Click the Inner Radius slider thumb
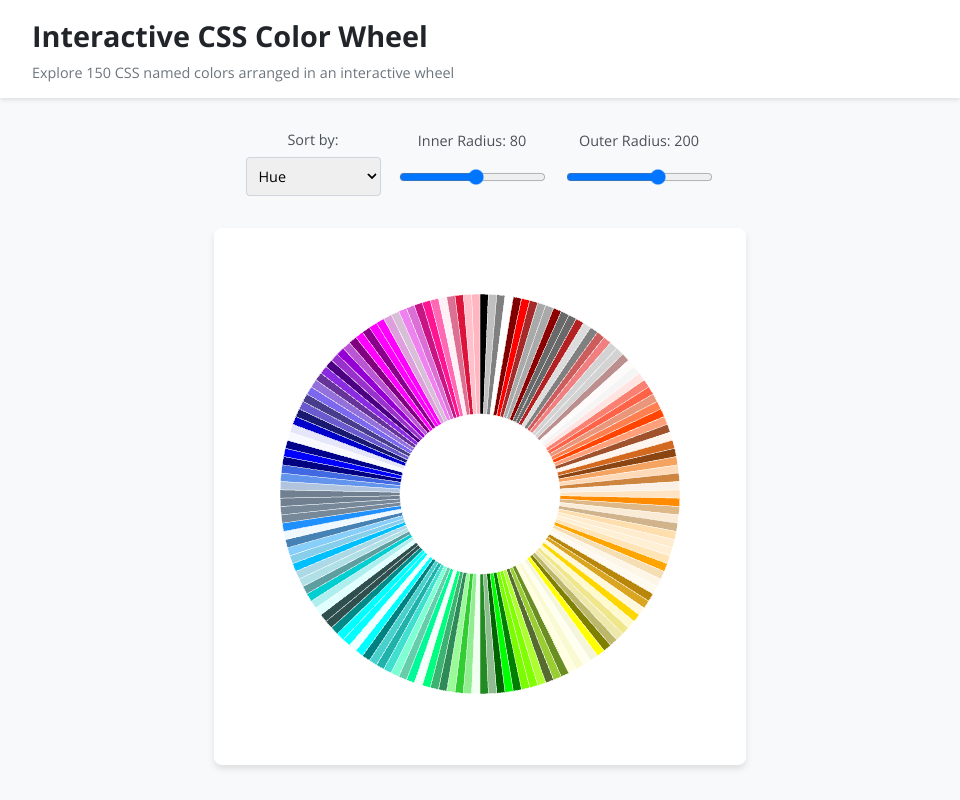The width and height of the screenshot is (960, 800). click(476, 177)
